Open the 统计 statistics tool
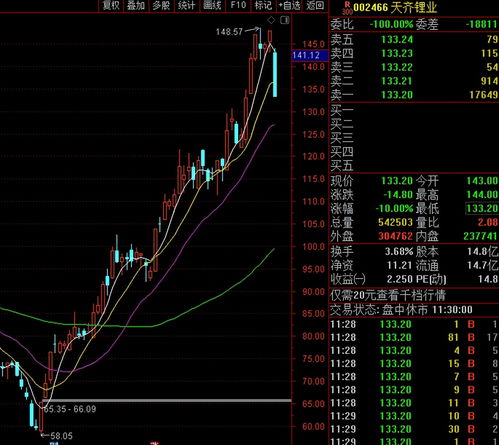499x445 pixels. pos(186,5)
